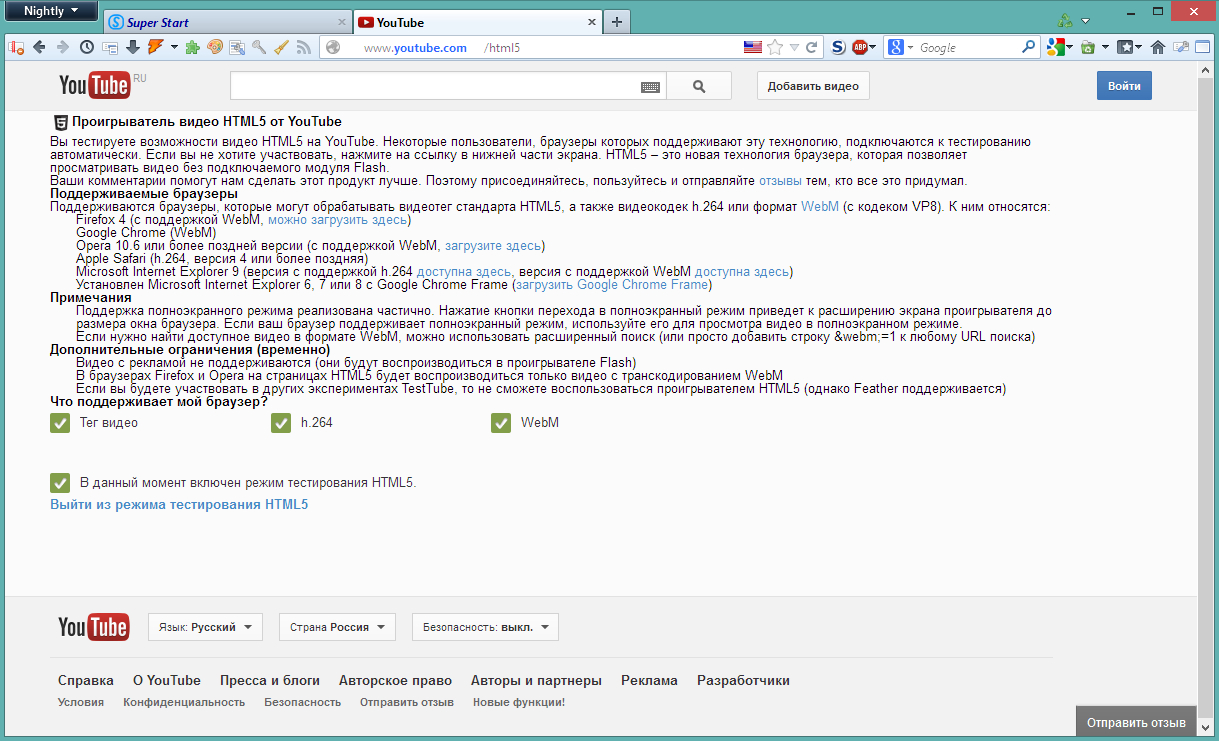Screen dimensions: 1219x741
Task: Click the red stop-marked icon at toolbar start
Action: [16, 47]
